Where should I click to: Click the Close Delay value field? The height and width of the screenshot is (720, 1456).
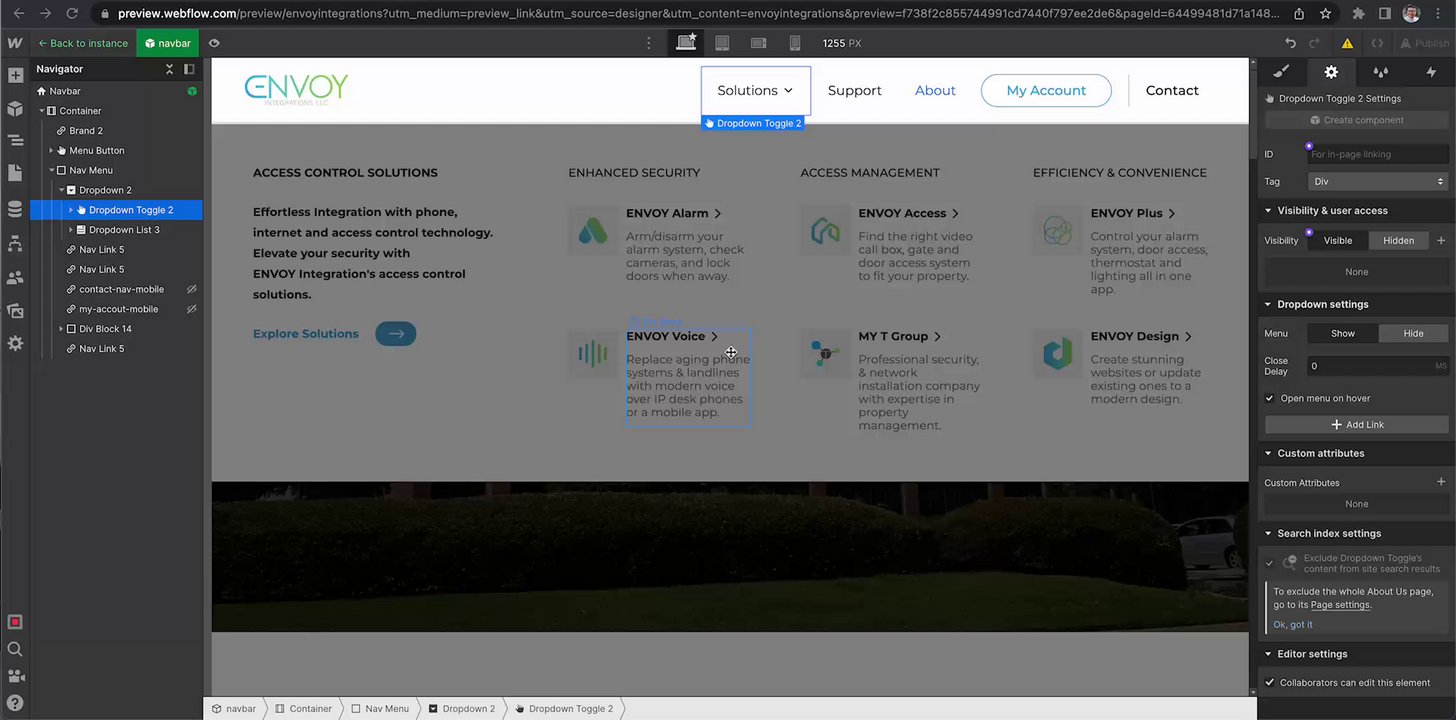click(x=1377, y=366)
